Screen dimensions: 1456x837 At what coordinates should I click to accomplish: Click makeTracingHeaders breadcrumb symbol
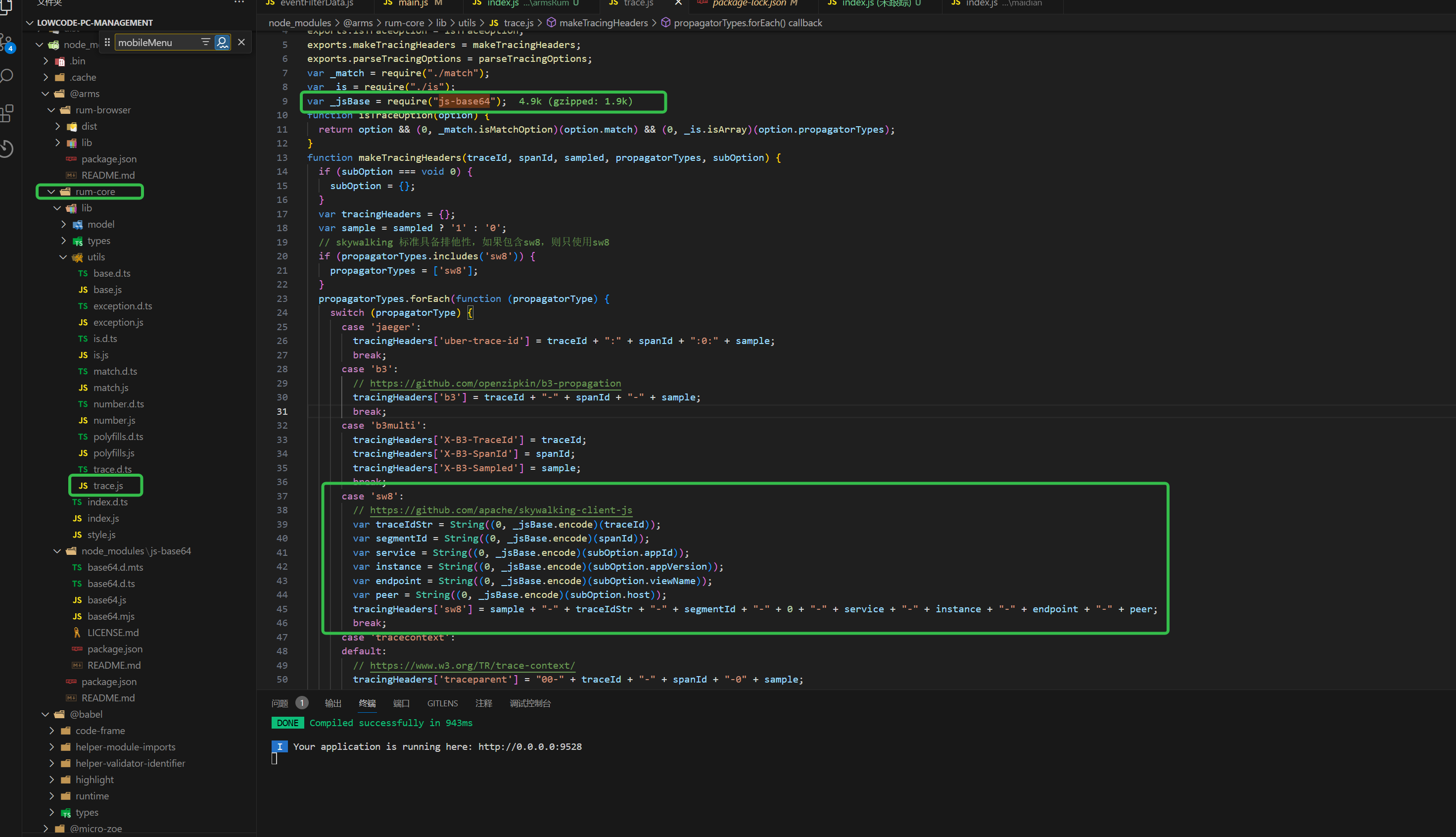[603, 23]
